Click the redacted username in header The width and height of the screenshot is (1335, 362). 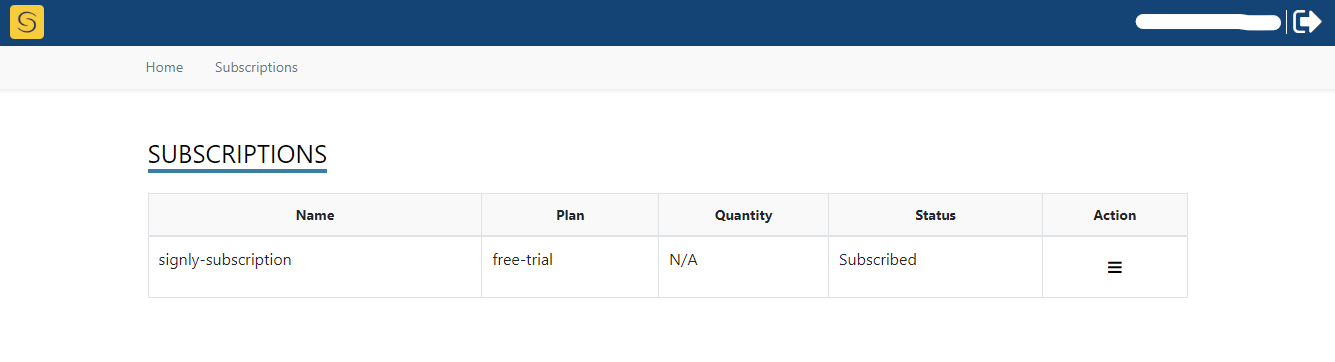pos(1208,22)
